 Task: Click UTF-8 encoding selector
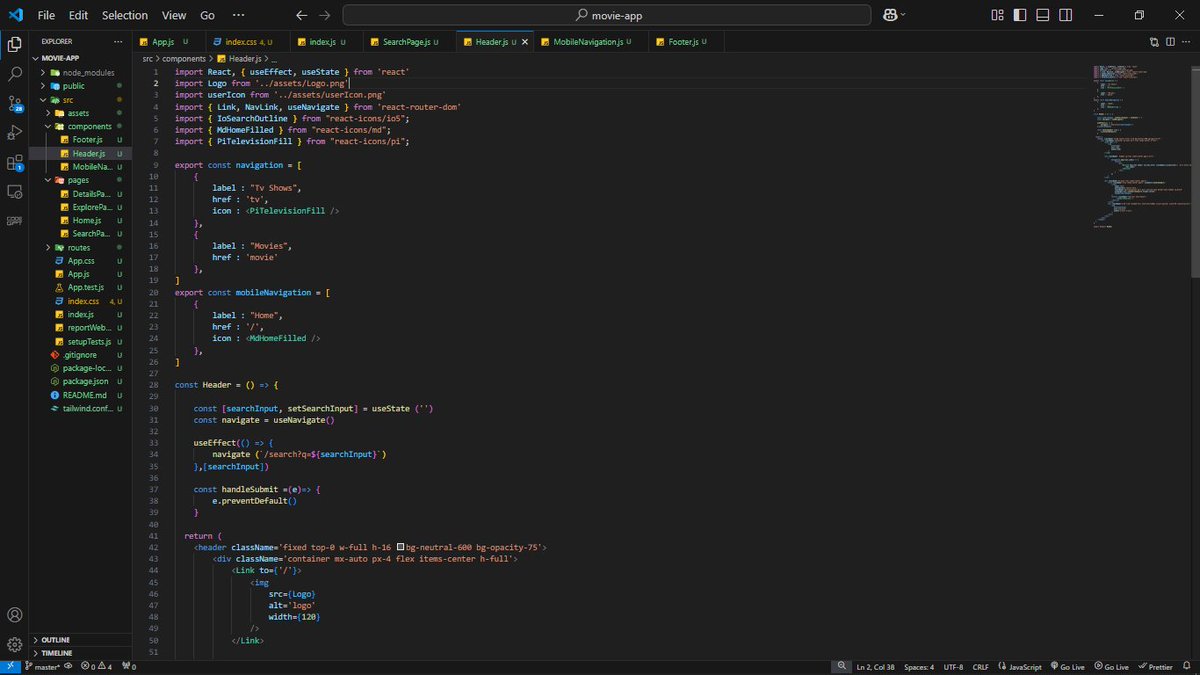pyautogui.click(x=954, y=667)
